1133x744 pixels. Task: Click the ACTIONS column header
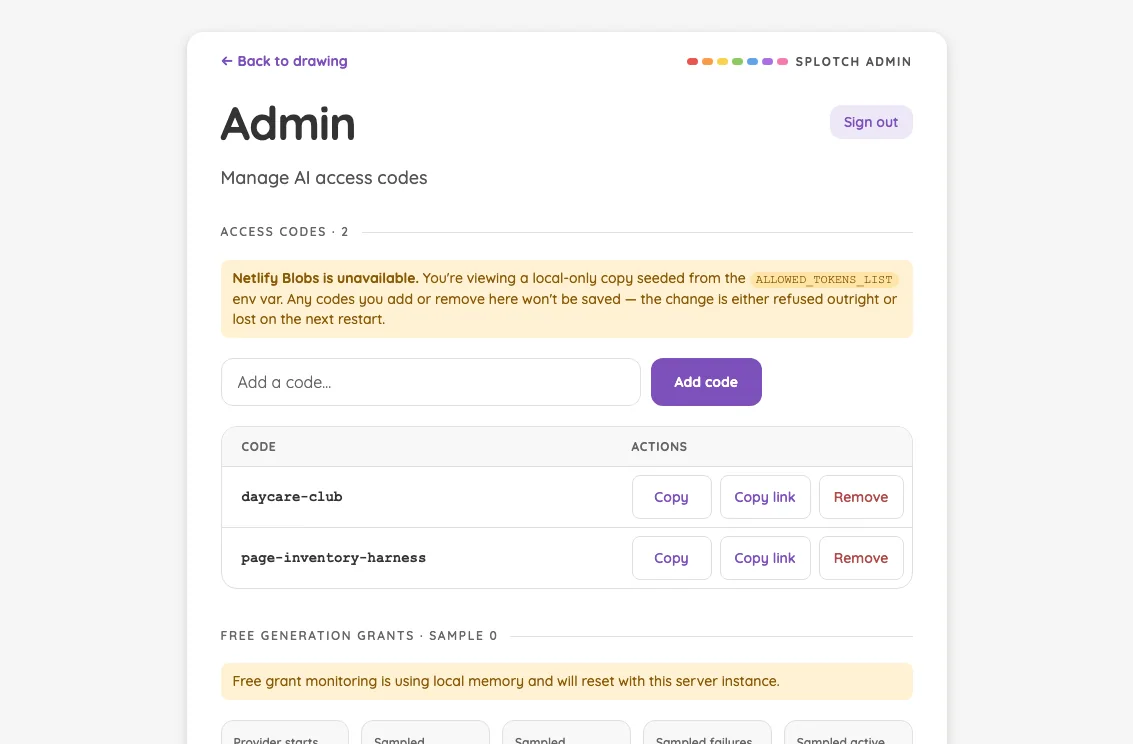coord(659,446)
